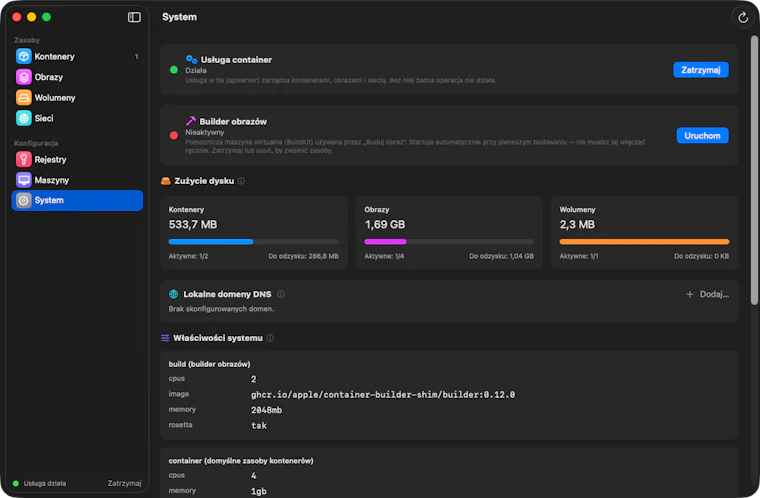Click the 2,3 MB value
Screen dimensions: 760x498
pos(577,225)
